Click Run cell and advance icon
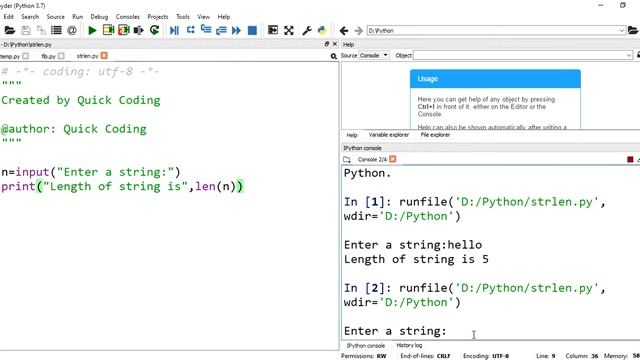 pos(123,30)
